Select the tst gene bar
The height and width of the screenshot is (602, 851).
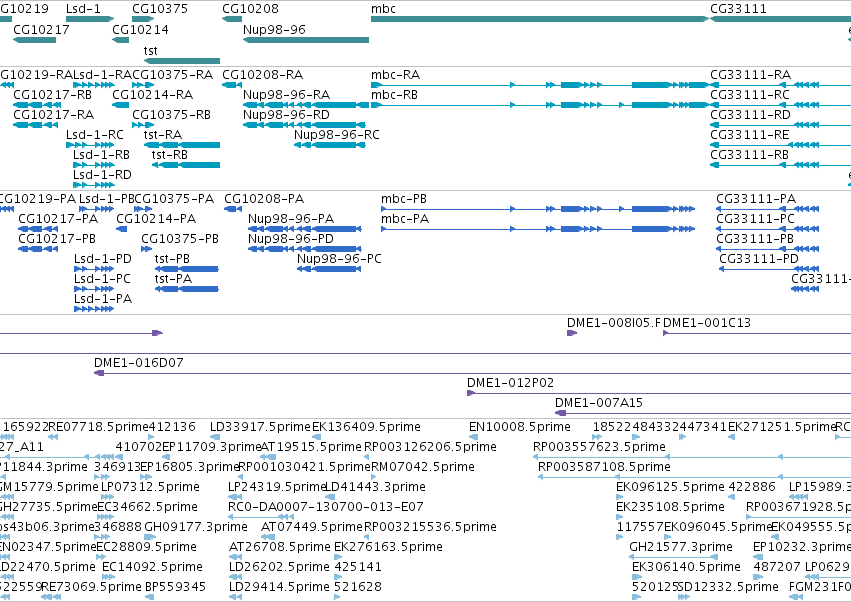pos(182,61)
